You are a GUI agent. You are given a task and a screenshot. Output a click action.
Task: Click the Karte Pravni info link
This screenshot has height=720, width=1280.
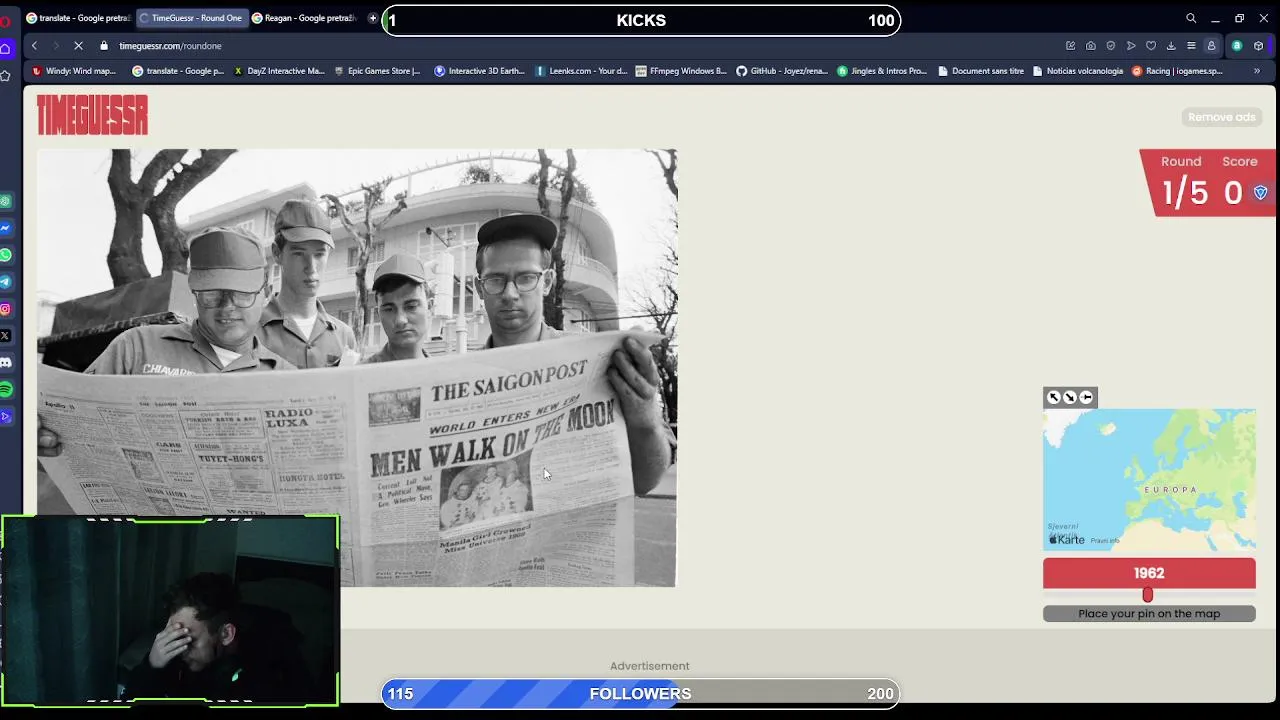click(x=1105, y=541)
